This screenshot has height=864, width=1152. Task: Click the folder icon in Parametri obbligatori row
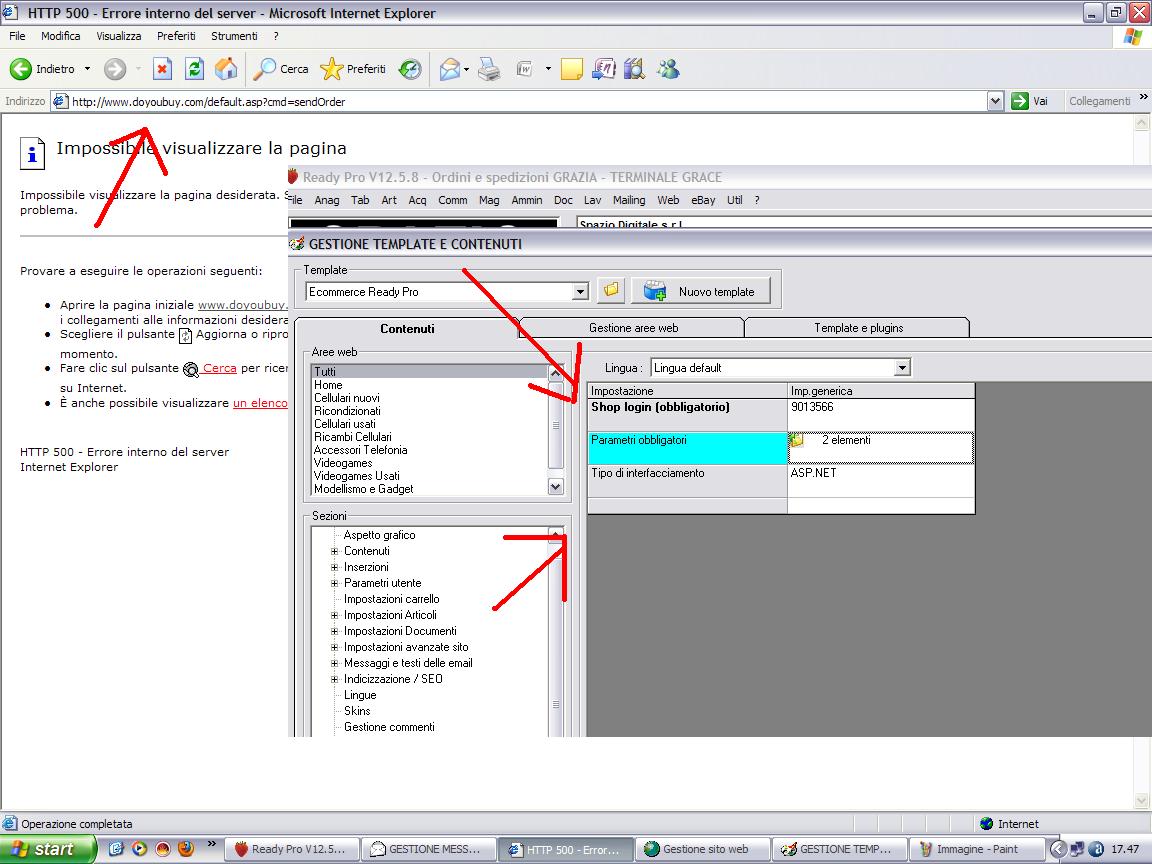797,440
